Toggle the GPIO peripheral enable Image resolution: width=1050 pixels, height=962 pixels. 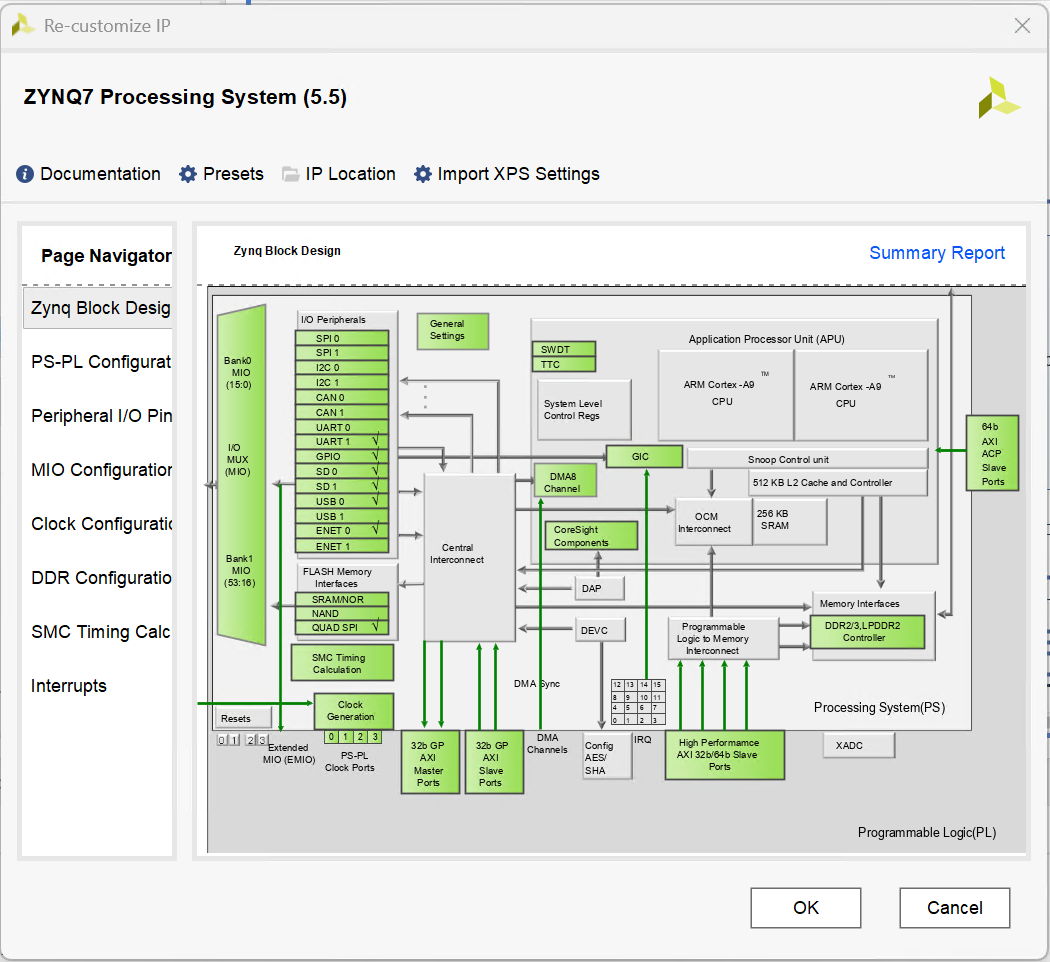341,456
